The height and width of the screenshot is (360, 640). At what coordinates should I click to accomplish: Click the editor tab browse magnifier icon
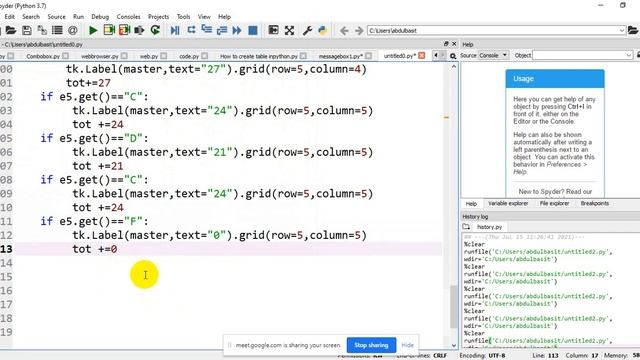pos(453,56)
